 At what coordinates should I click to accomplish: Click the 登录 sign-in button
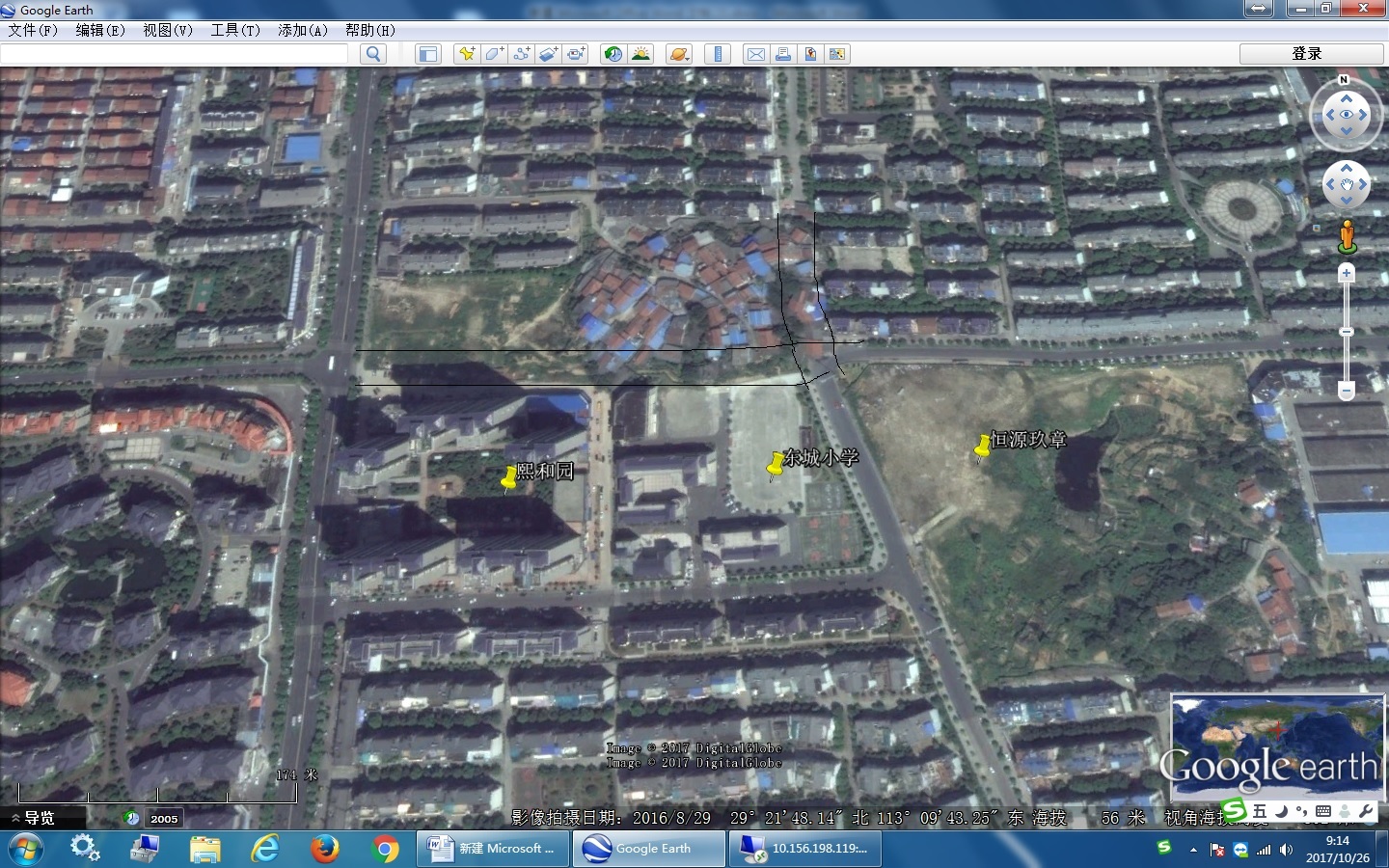(1306, 54)
